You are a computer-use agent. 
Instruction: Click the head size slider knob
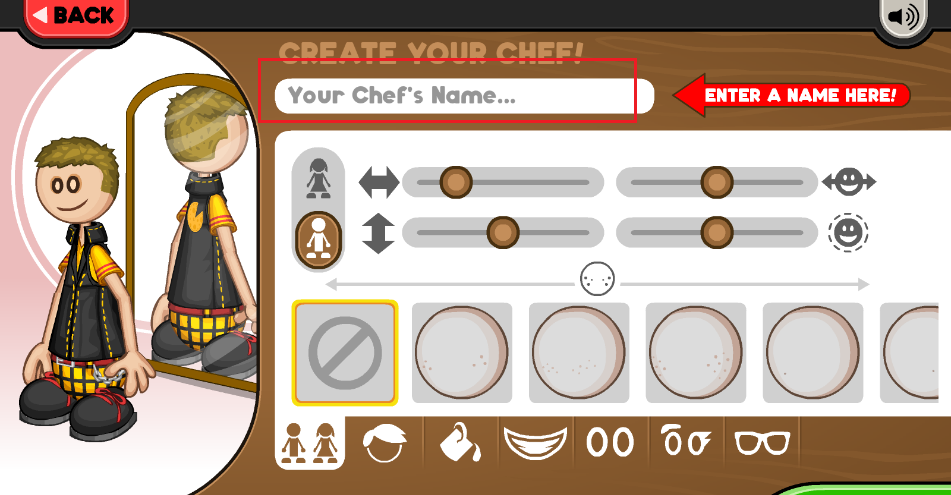[x=717, y=232]
